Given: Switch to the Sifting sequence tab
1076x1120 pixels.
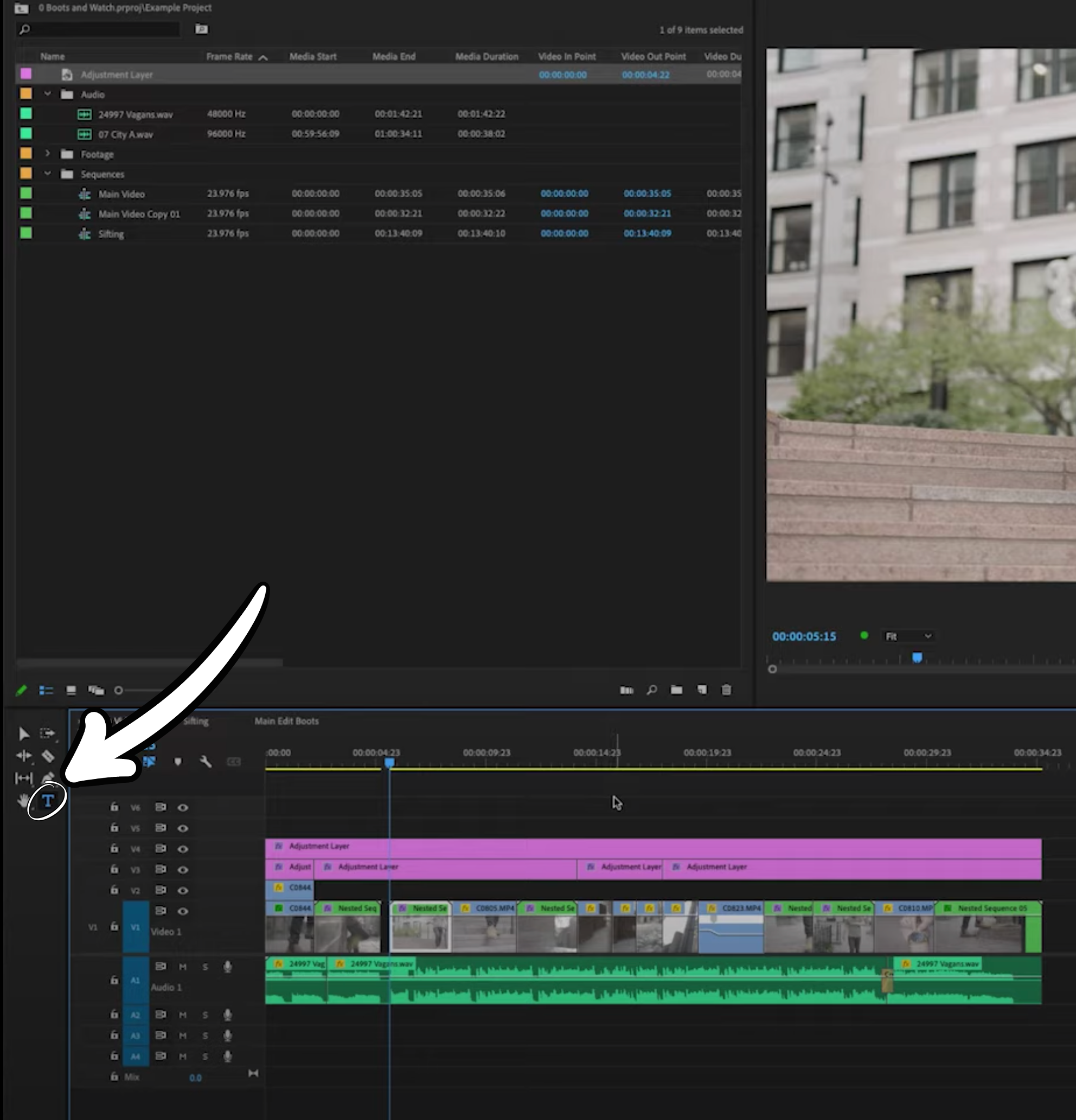Looking at the screenshot, I should pos(196,721).
